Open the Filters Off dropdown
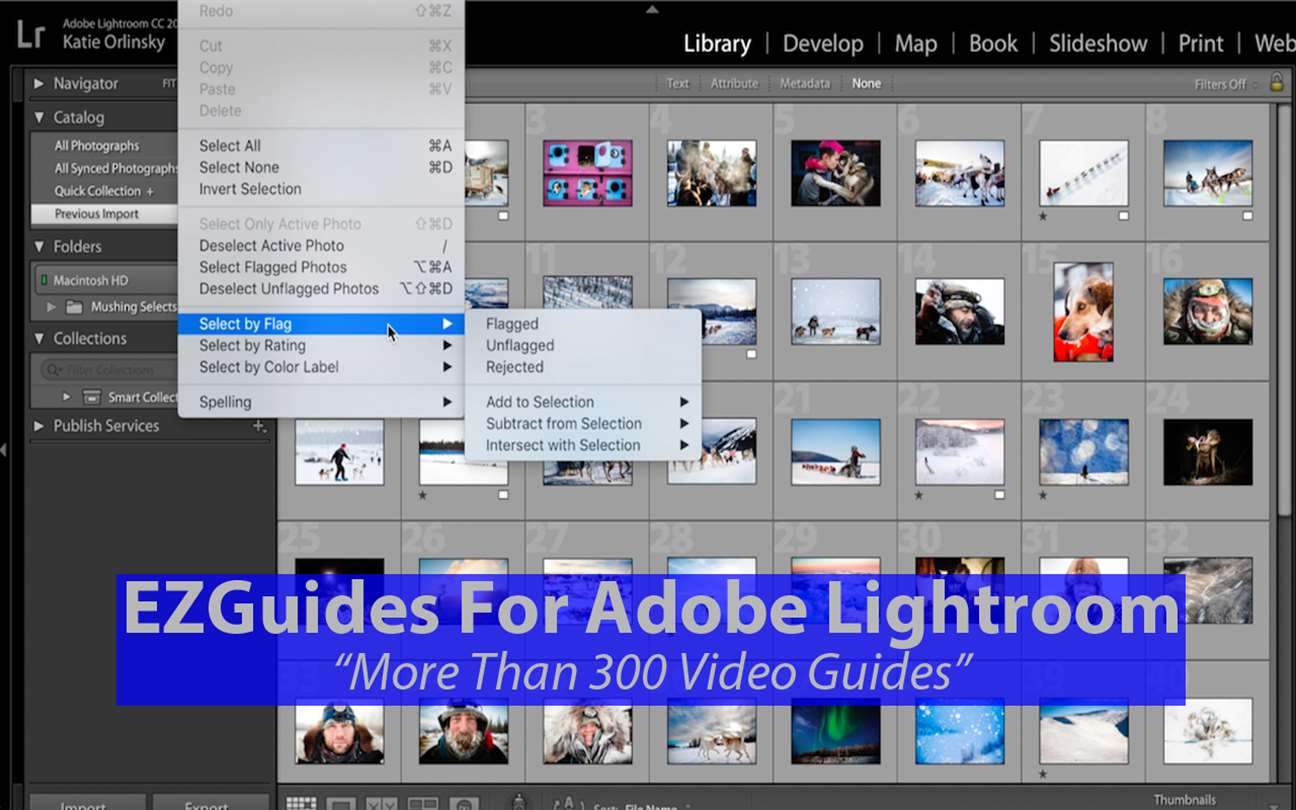The image size is (1296, 810). tap(1220, 84)
